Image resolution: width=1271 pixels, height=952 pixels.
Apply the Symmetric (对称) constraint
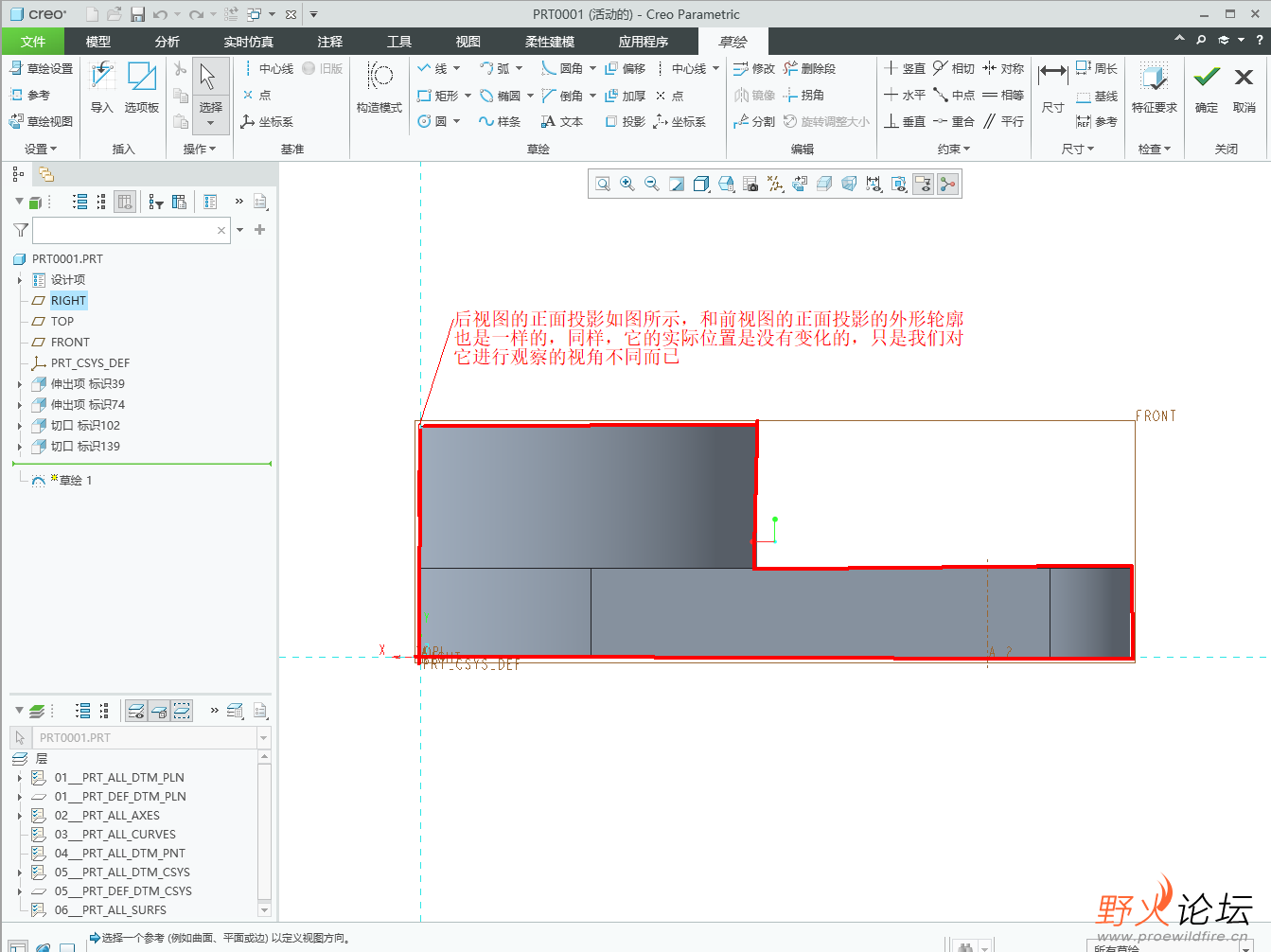coord(1003,68)
